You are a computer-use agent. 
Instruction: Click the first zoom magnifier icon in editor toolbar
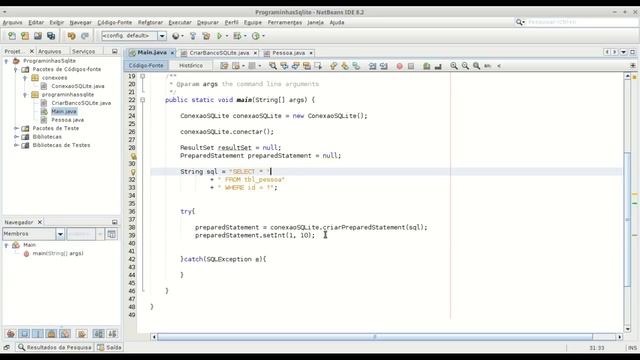click(x=454, y=66)
